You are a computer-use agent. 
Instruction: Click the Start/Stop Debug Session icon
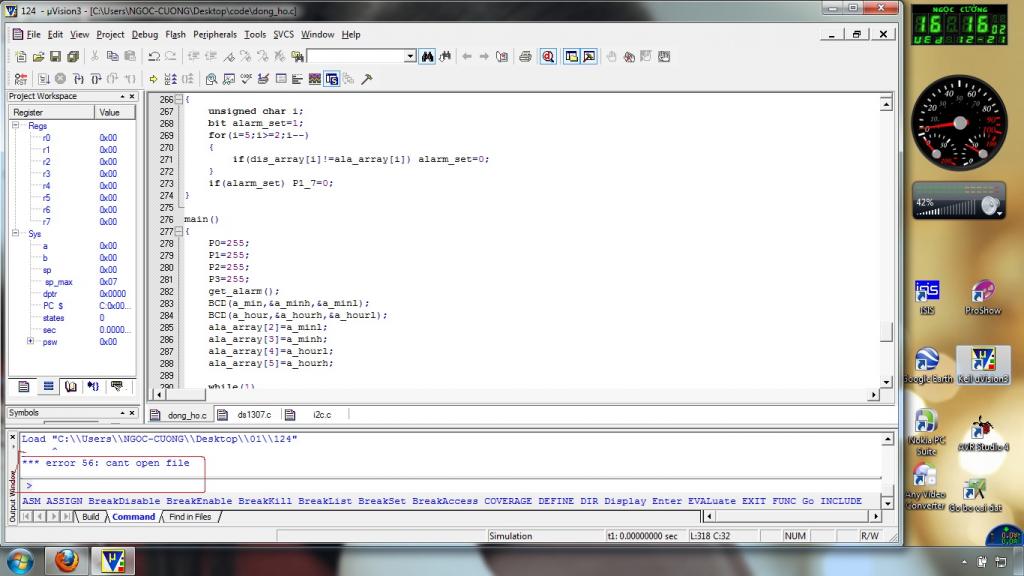(x=549, y=57)
